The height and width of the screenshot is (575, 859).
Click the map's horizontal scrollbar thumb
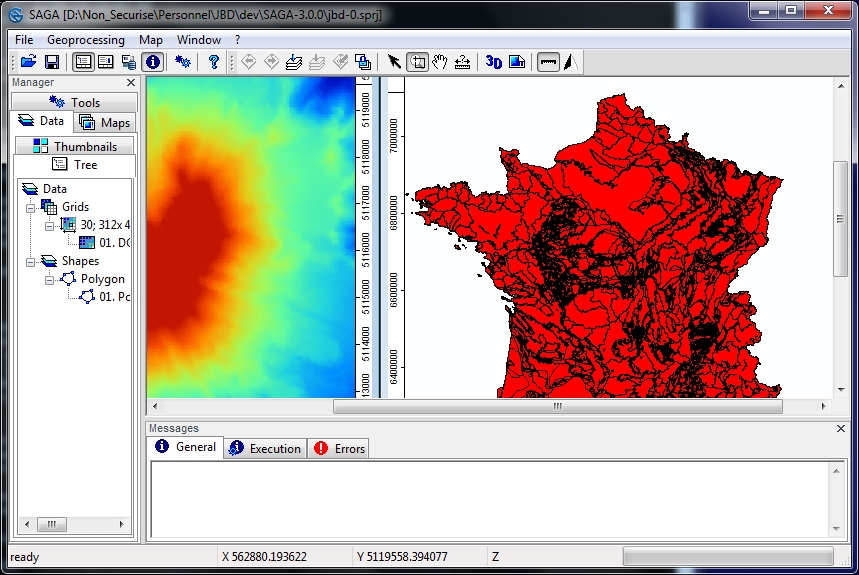557,407
